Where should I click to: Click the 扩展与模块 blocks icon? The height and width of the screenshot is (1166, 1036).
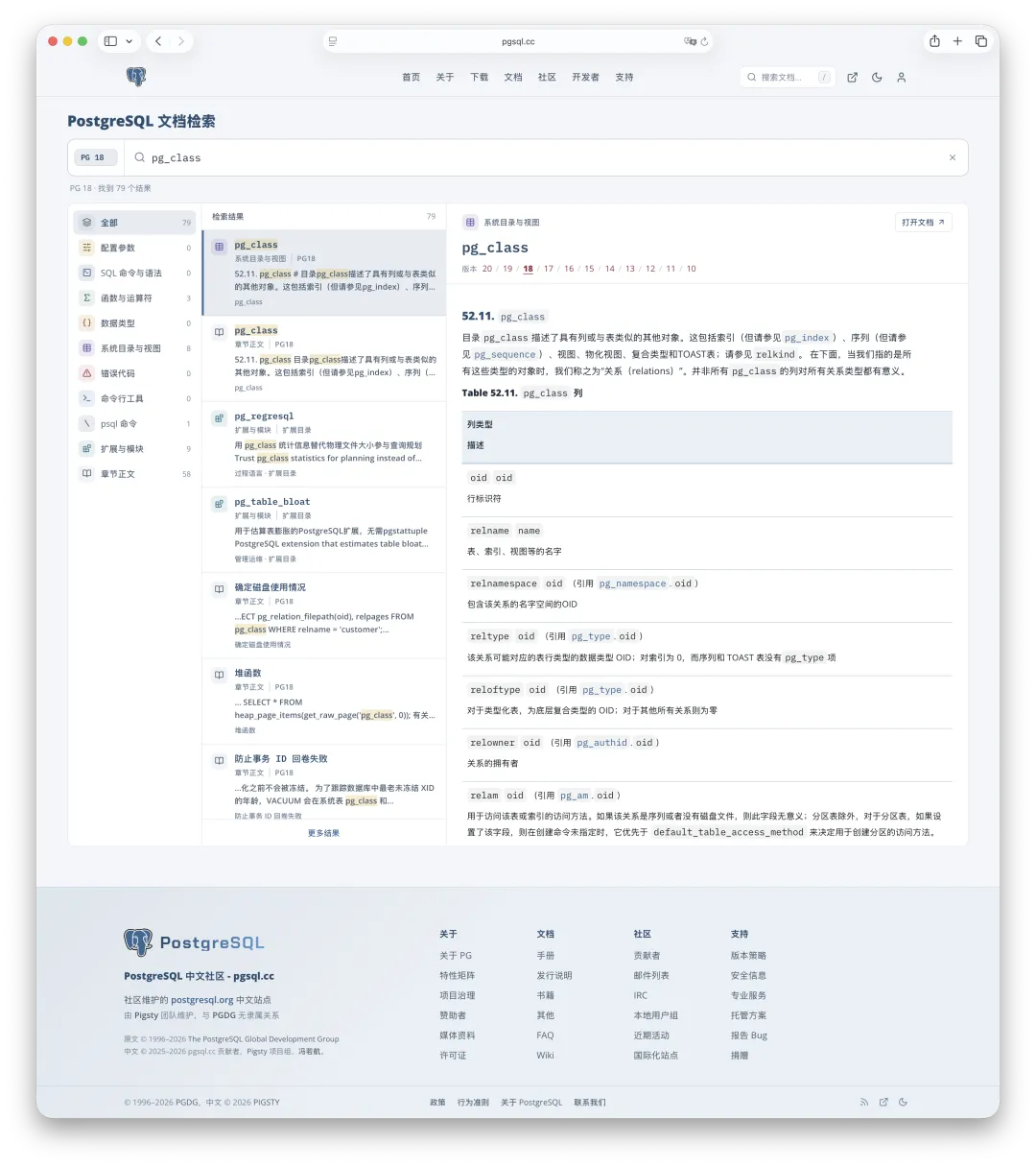[86, 448]
